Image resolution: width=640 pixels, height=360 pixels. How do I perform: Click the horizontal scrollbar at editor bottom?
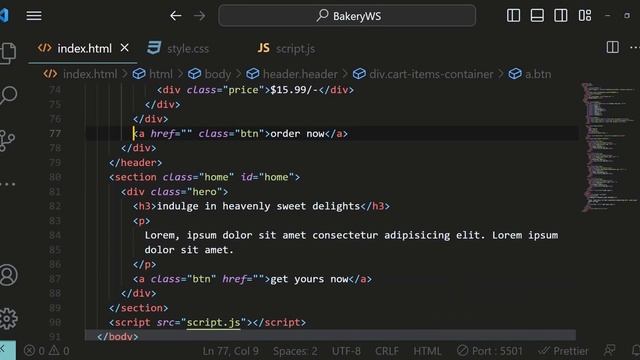click(x=330, y=335)
